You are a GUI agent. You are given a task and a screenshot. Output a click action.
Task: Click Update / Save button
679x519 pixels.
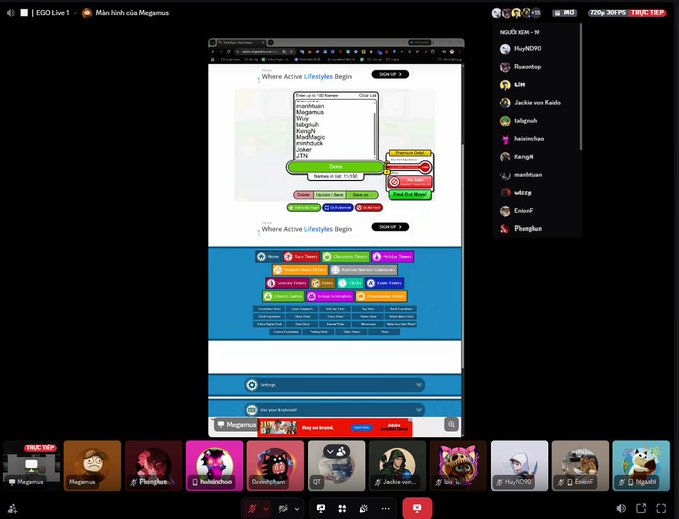tap(330, 195)
